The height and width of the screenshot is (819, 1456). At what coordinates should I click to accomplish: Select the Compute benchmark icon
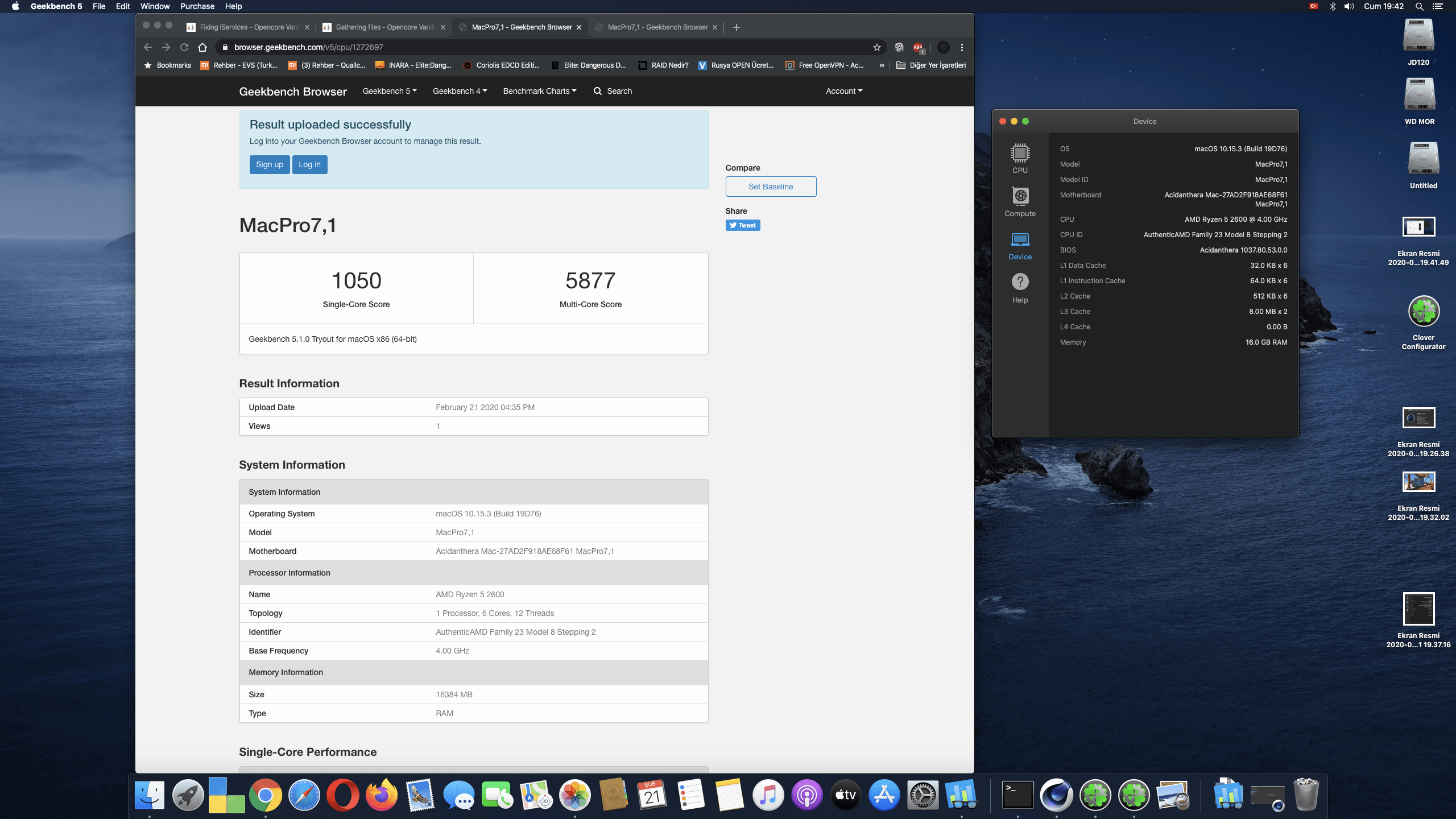pyautogui.click(x=1020, y=201)
